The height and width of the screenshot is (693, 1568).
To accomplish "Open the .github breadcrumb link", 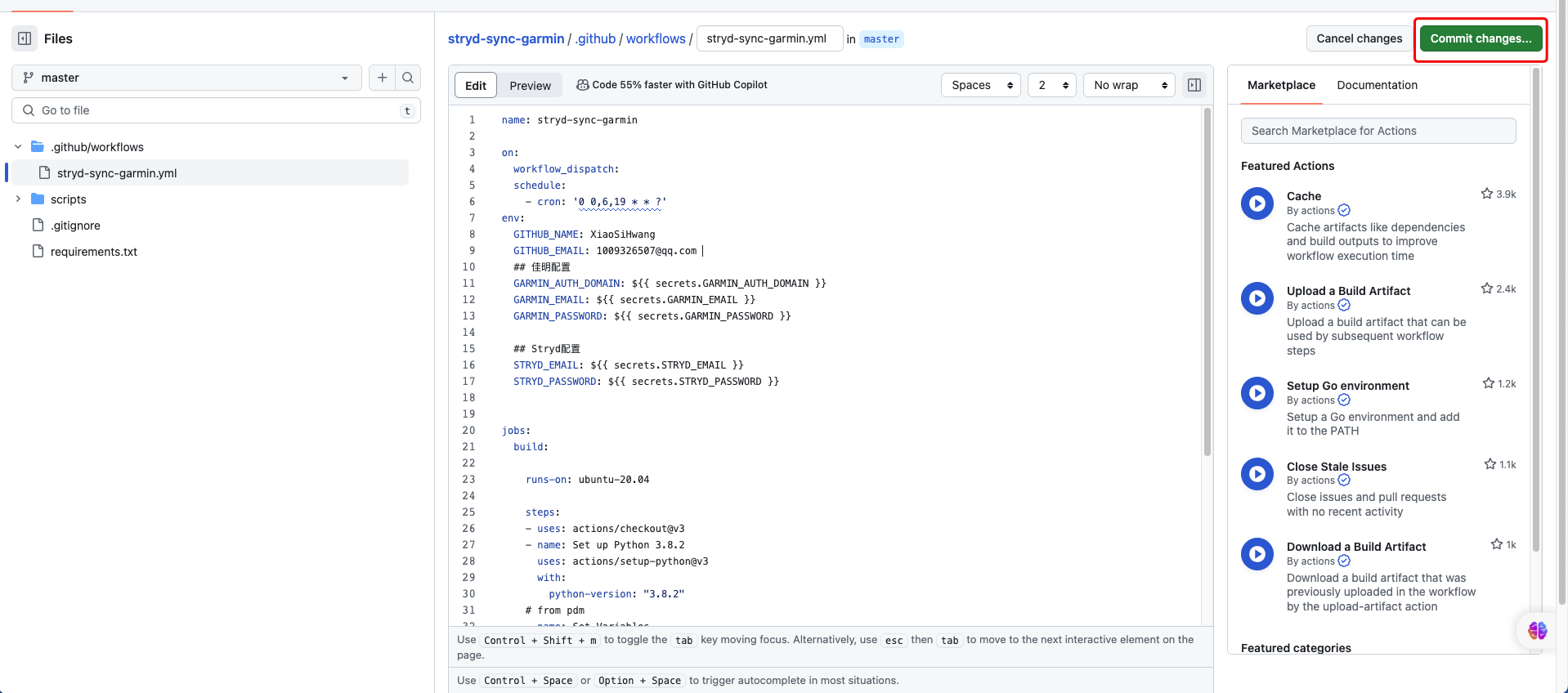I will (595, 38).
